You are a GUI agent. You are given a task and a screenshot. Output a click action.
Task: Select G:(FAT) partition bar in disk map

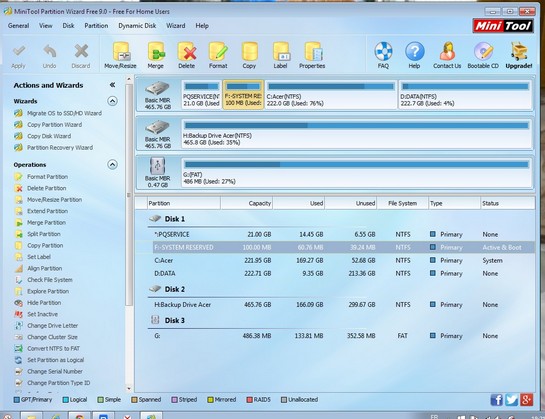(x=356, y=173)
